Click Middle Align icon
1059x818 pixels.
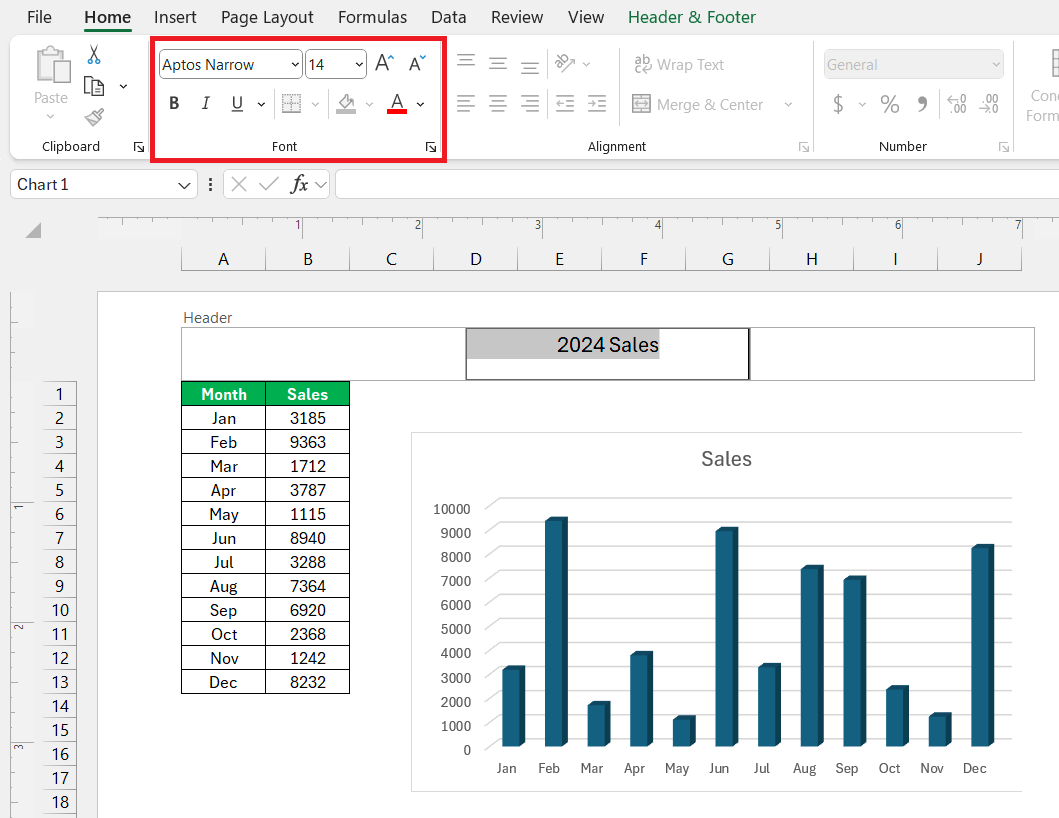click(x=498, y=63)
